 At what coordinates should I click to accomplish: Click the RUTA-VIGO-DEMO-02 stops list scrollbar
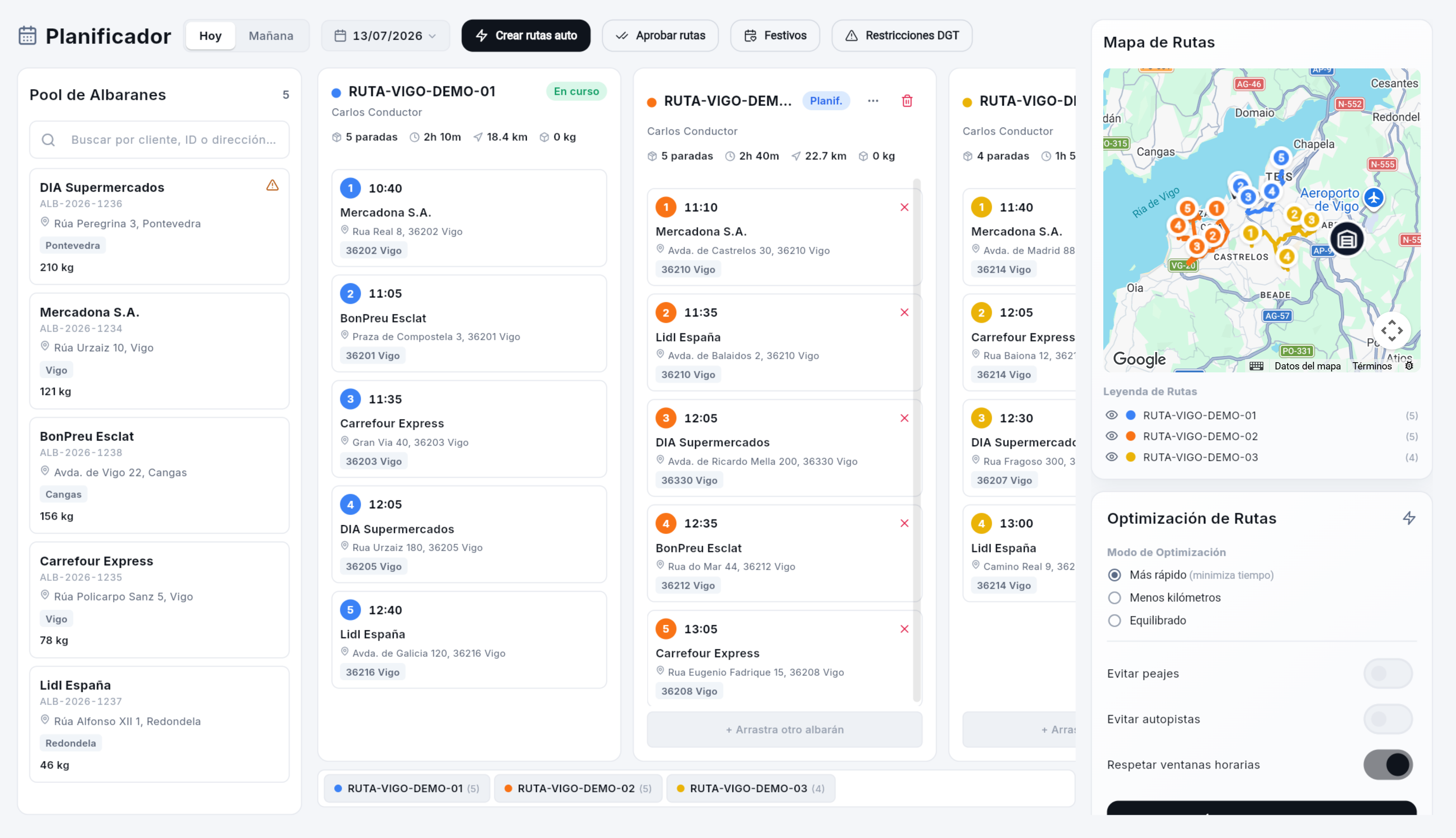tap(917, 440)
